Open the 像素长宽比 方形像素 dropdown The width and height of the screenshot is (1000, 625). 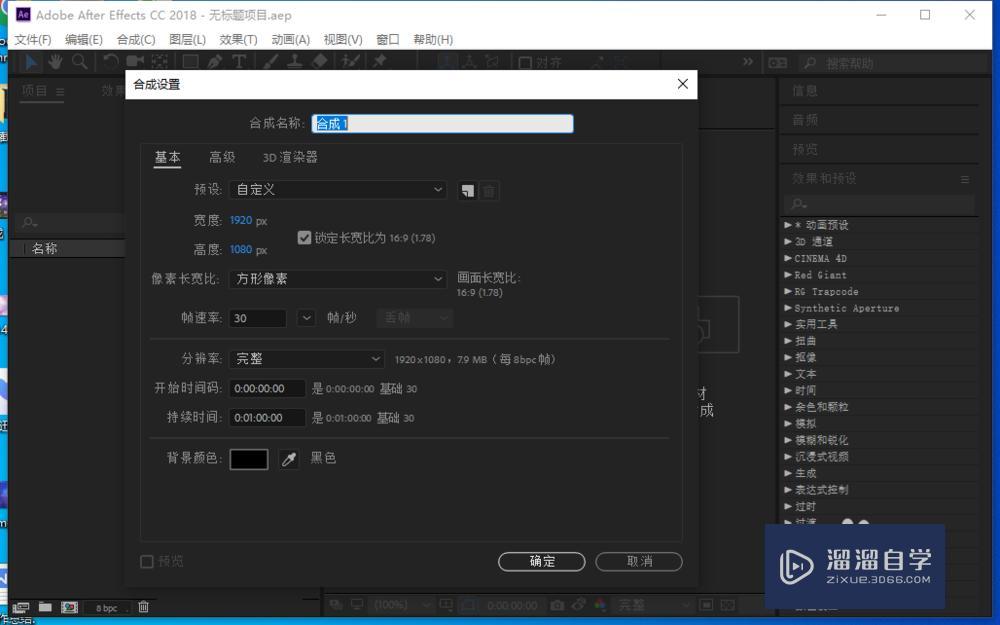tap(337, 279)
